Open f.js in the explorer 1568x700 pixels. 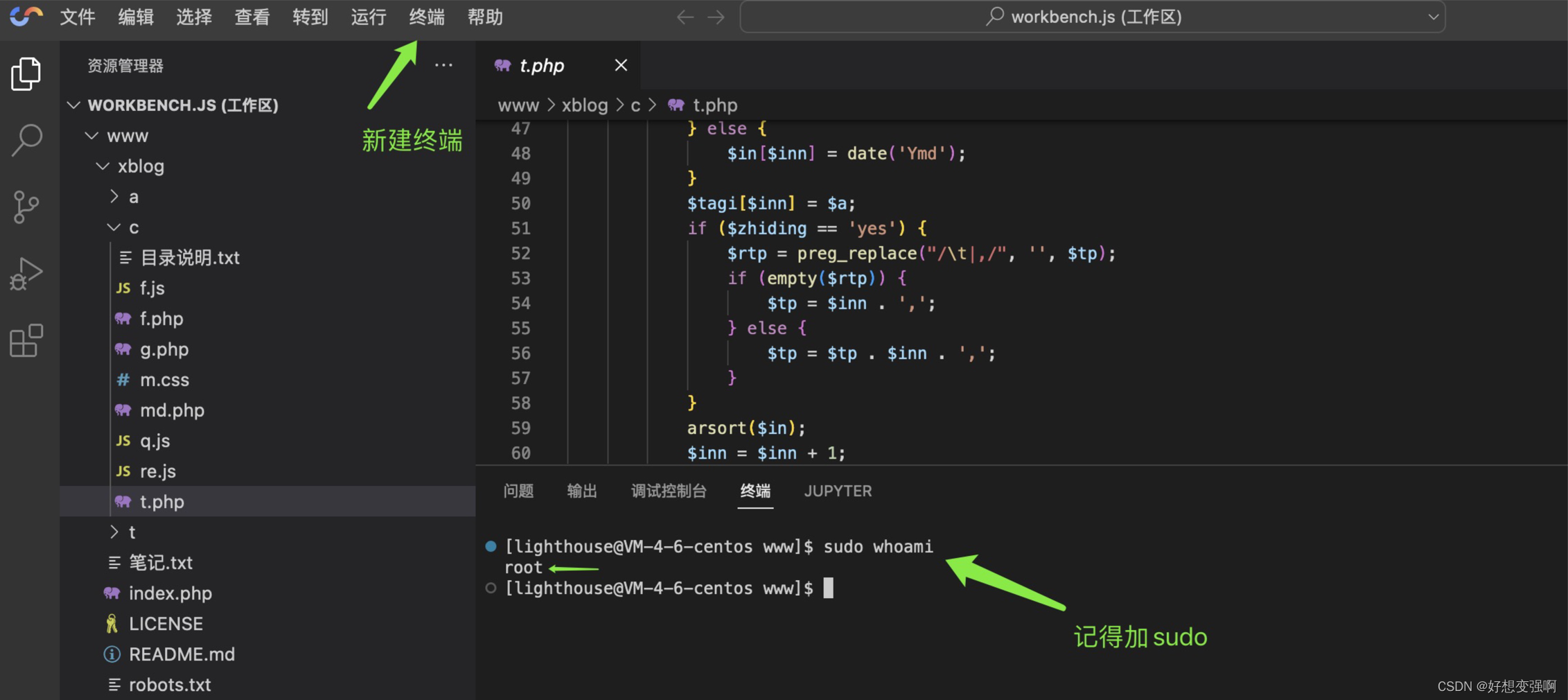coord(267,288)
